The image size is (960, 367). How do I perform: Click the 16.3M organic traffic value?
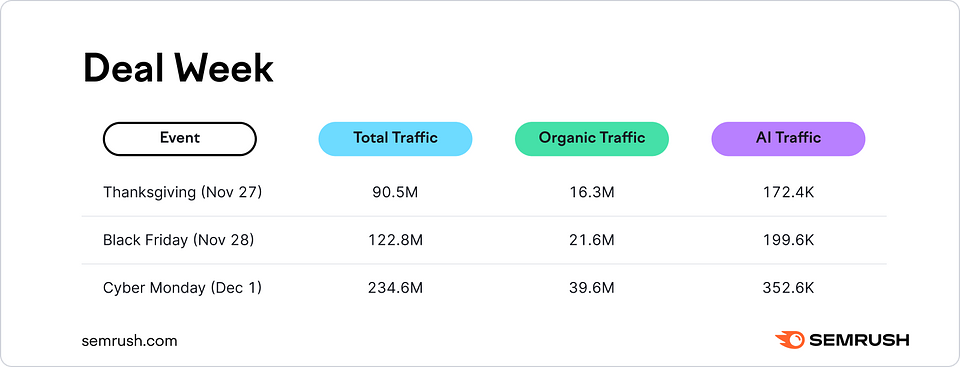(x=591, y=192)
